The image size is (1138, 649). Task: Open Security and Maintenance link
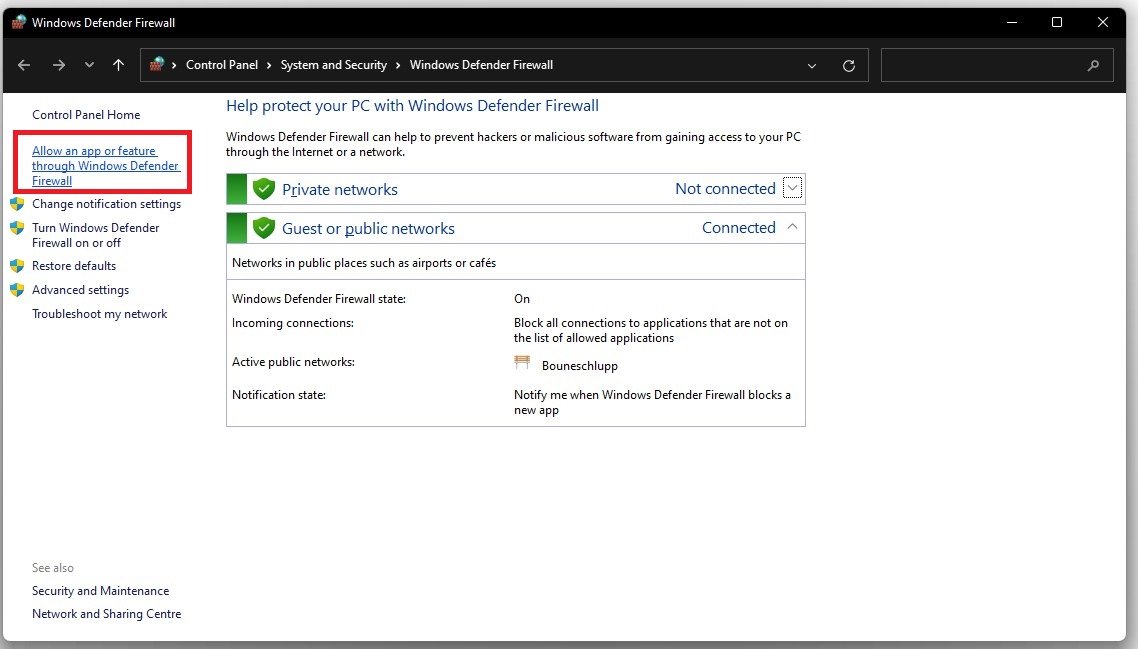[x=100, y=591]
